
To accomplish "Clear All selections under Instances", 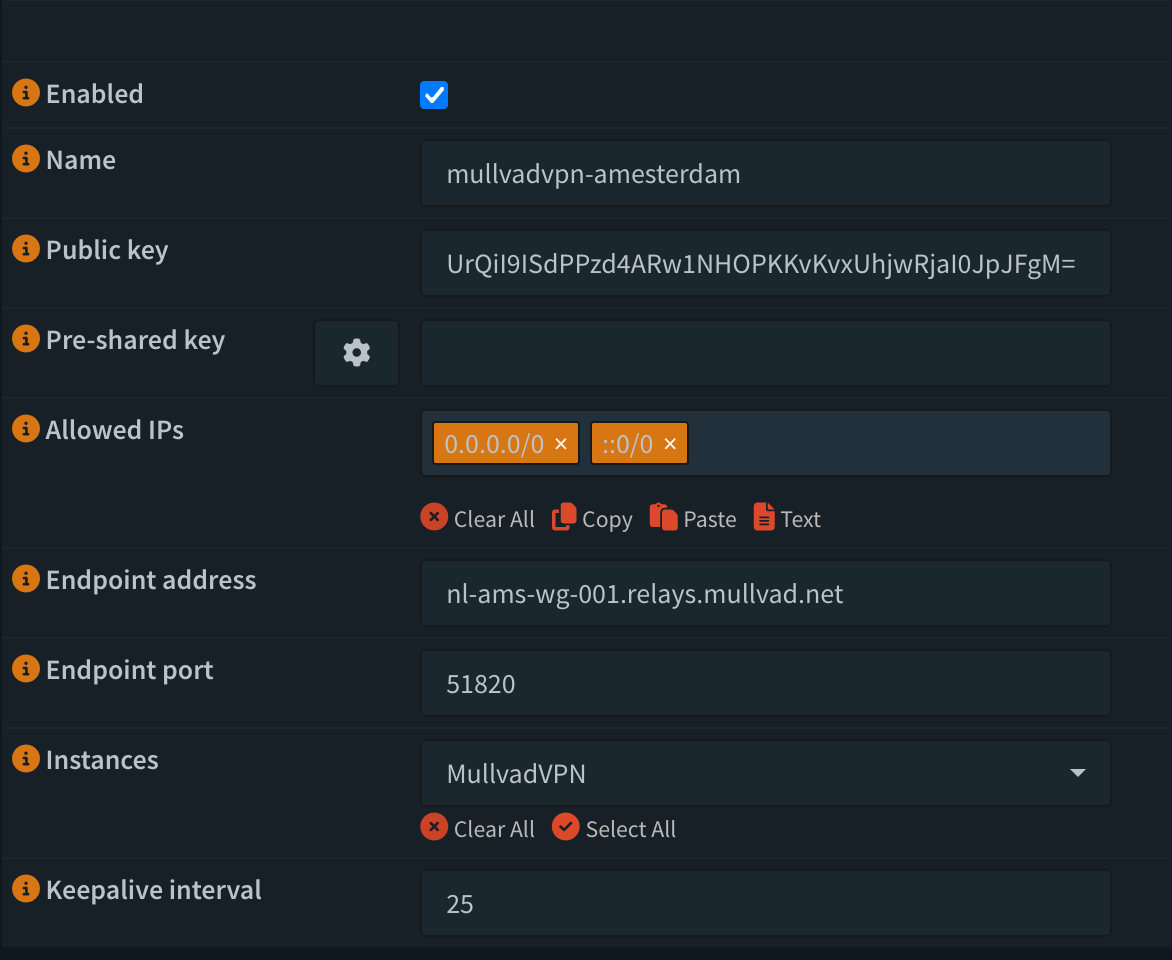I will click(478, 829).
